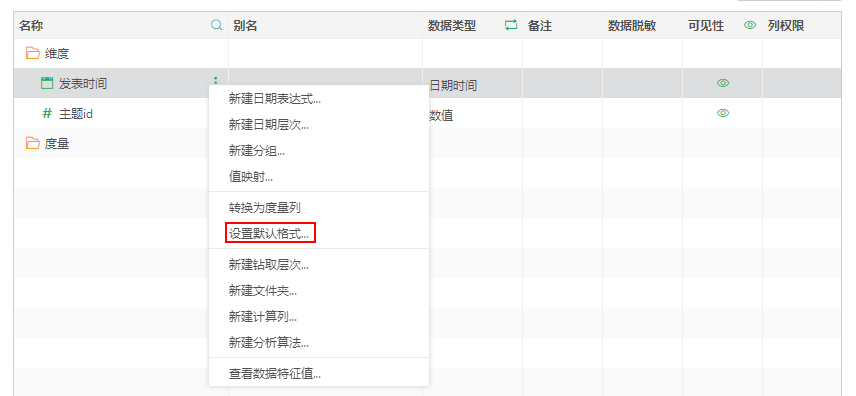856x396 pixels.
Task: Toggle visibility of the 发表时间 field
Action: tap(723, 83)
